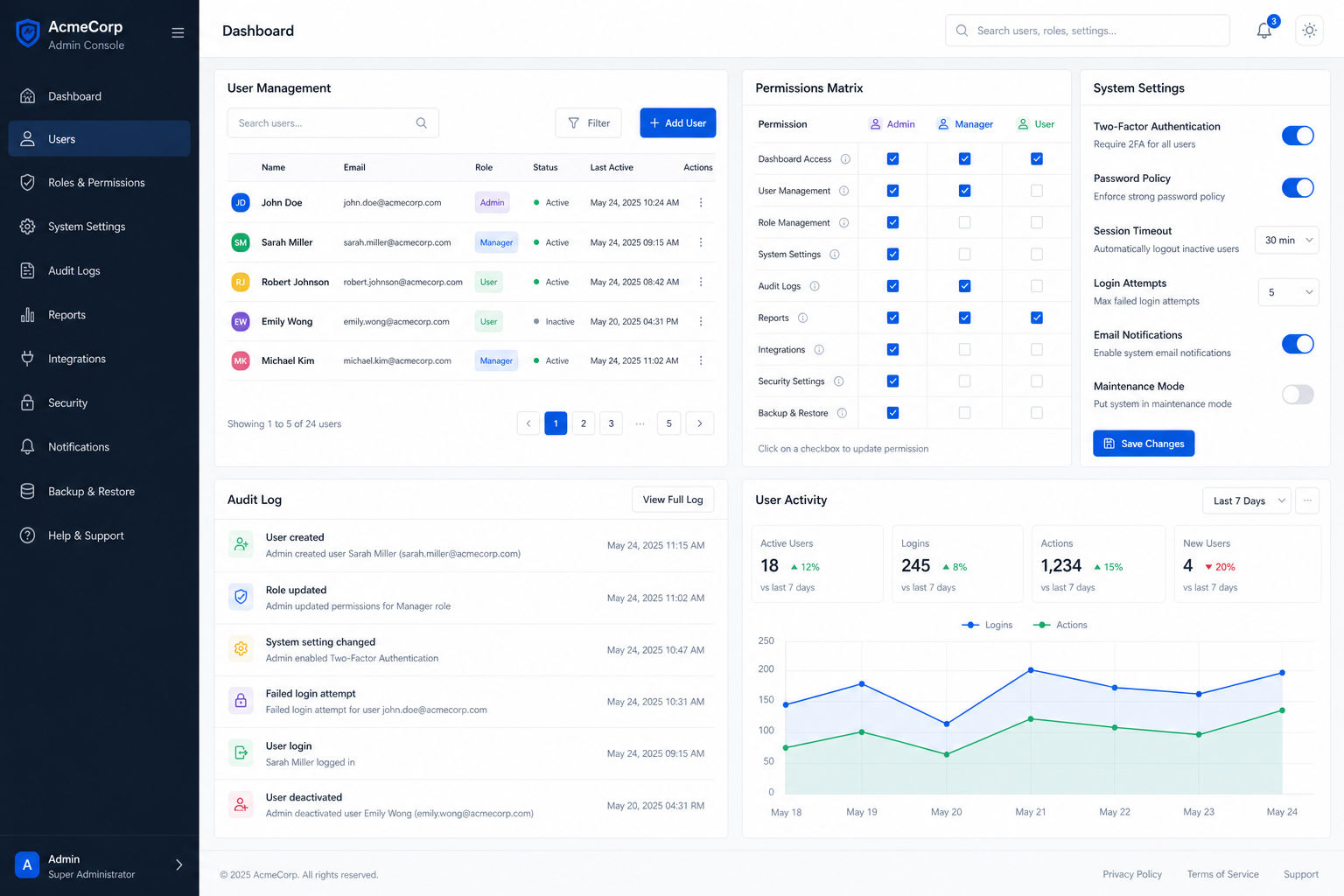Click the search magnifier in user search box

coord(422,123)
